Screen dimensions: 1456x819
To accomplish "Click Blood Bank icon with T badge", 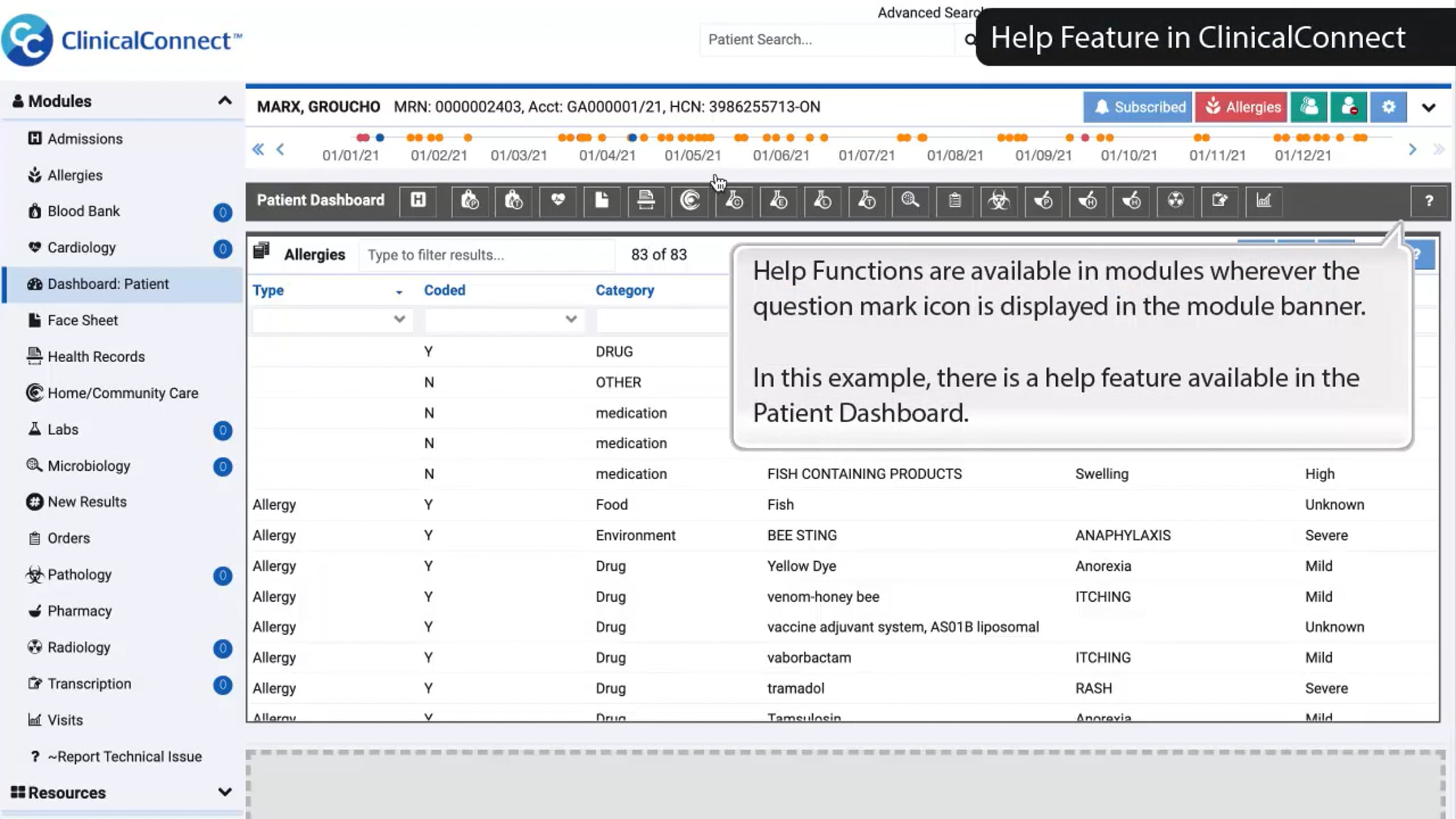I will coord(514,200).
